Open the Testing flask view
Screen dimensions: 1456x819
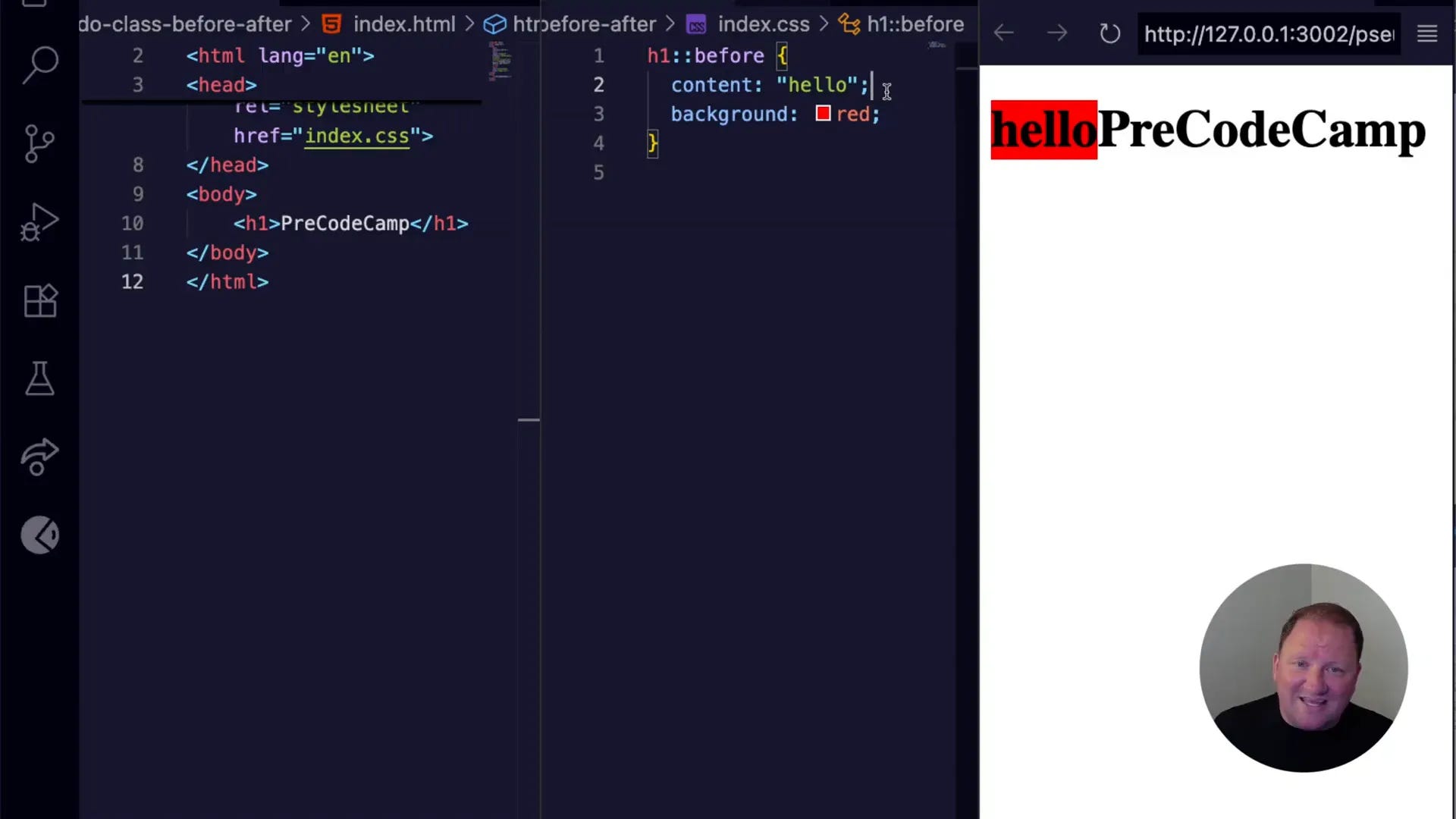pyautogui.click(x=40, y=378)
